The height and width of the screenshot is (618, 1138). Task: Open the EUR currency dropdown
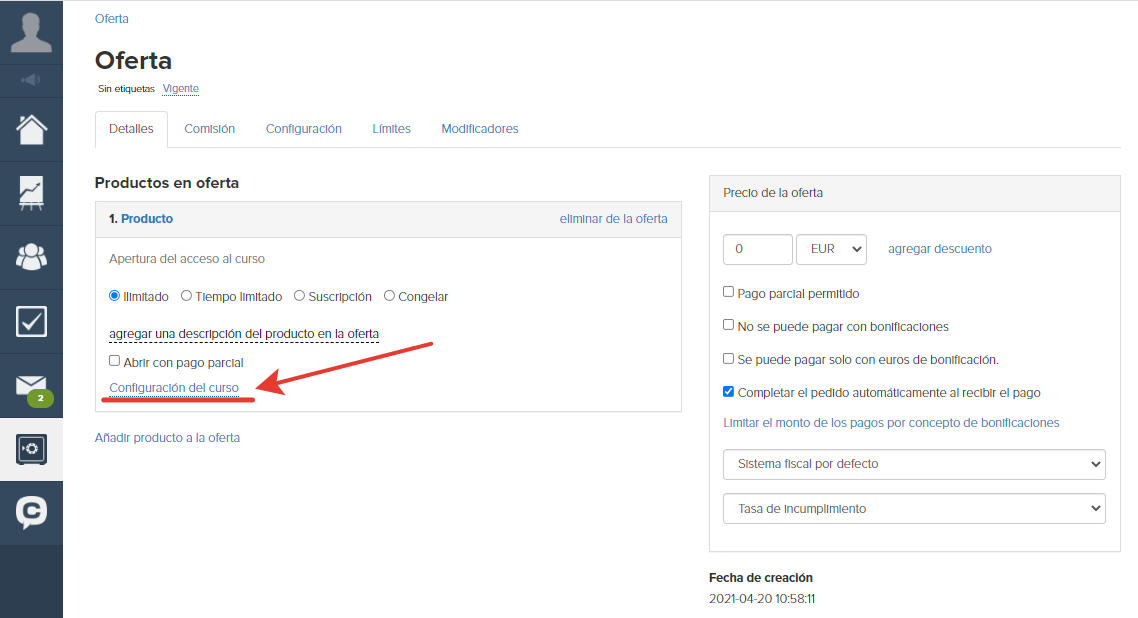(x=832, y=249)
